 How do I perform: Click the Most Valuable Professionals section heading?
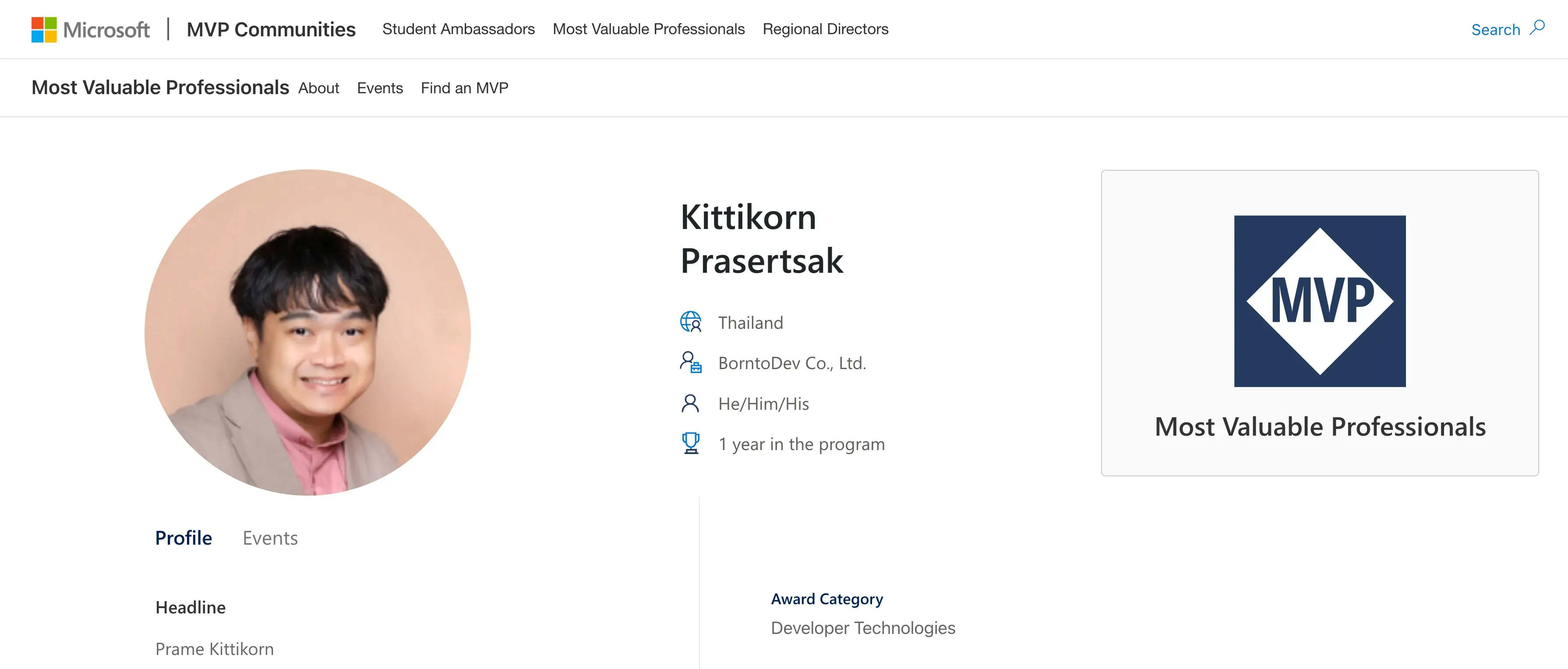pyautogui.click(x=160, y=88)
